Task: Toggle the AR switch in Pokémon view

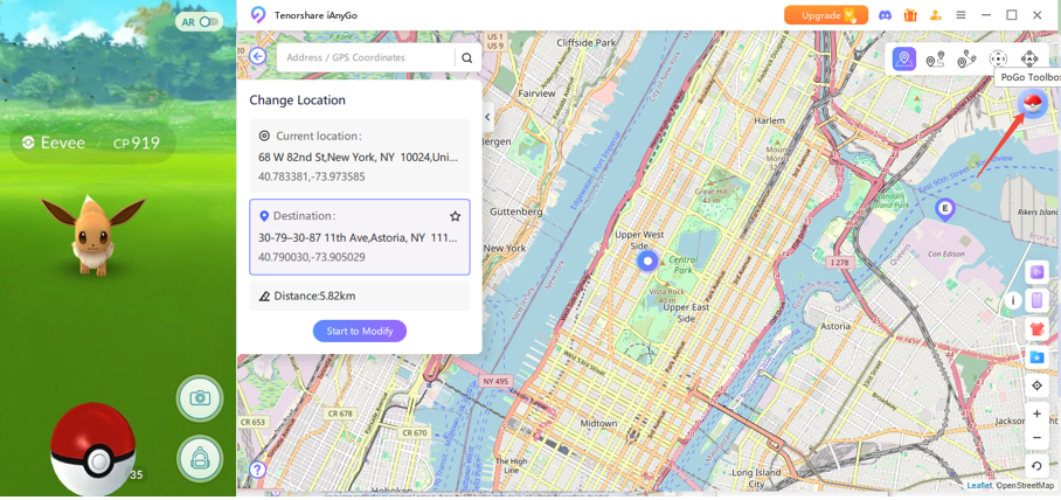Action: point(199,21)
